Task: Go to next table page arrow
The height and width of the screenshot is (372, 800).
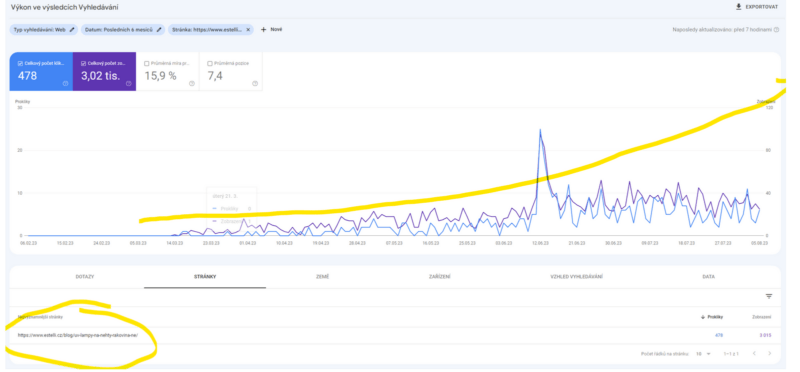Action: (769, 353)
